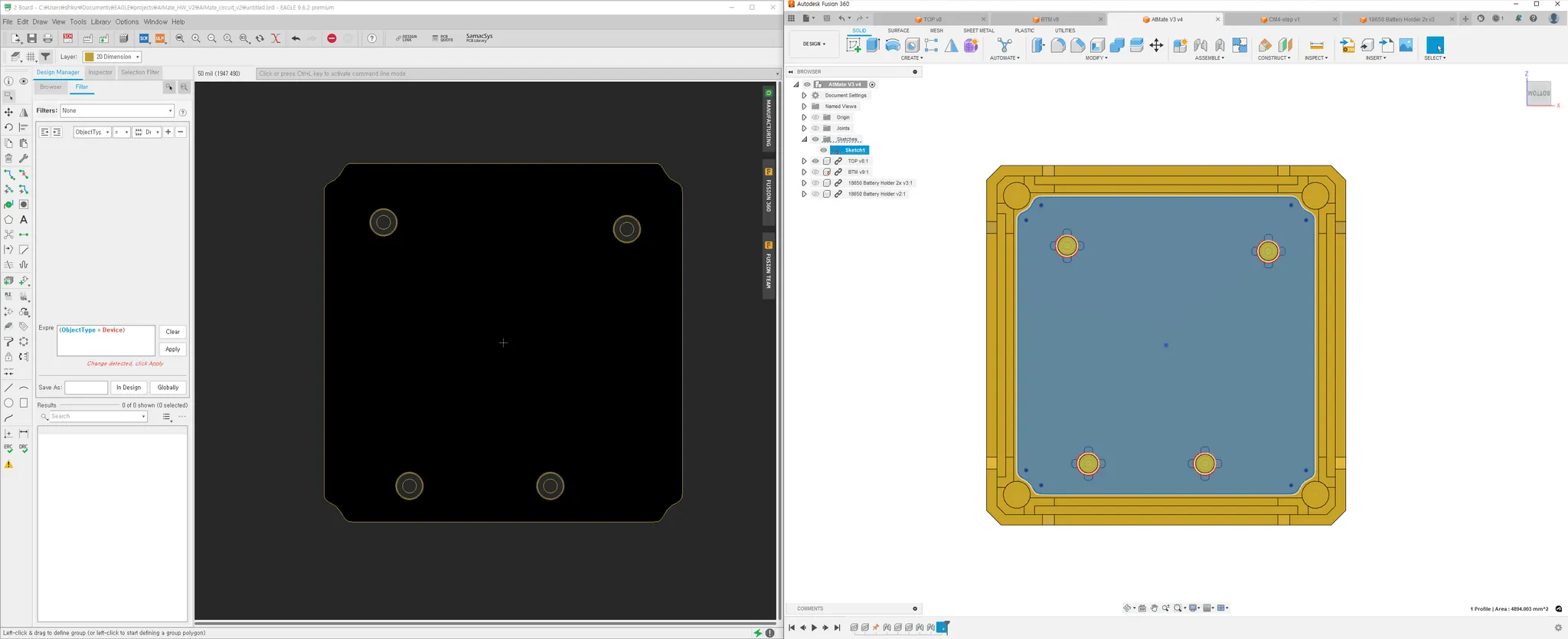Expand the Document Settings tree node
The width and height of the screenshot is (1568, 639).
[804, 96]
